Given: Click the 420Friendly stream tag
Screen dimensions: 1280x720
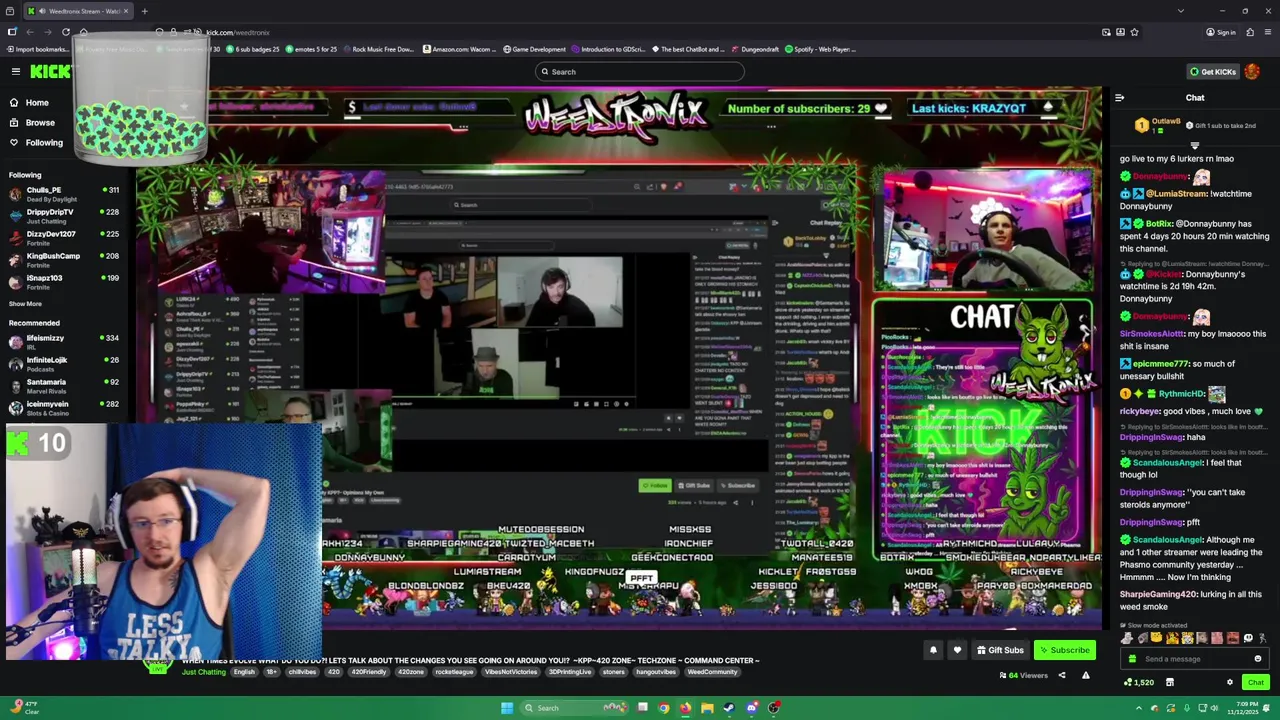Looking at the screenshot, I should tap(370, 672).
